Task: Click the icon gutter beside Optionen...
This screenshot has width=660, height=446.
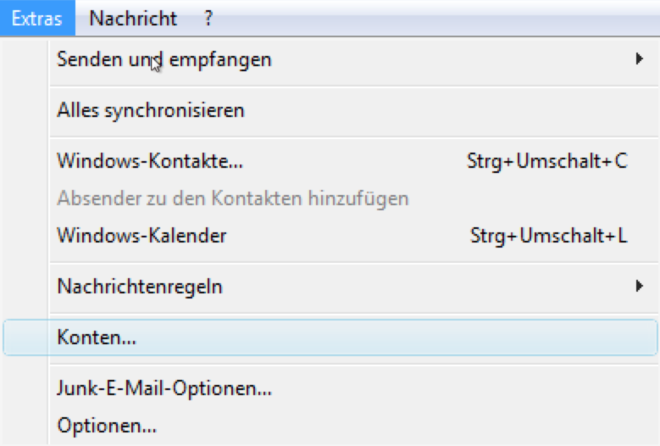Action: tap(25, 425)
